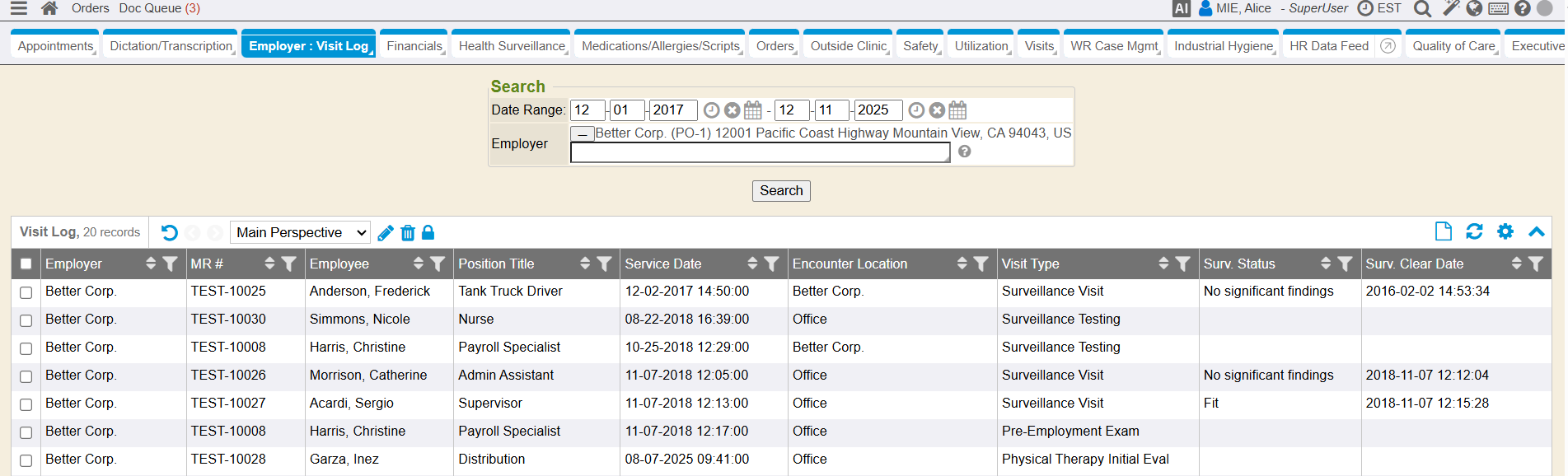Open start date calendar picker
The width and height of the screenshot is (1568, 476).
(752, 110)
